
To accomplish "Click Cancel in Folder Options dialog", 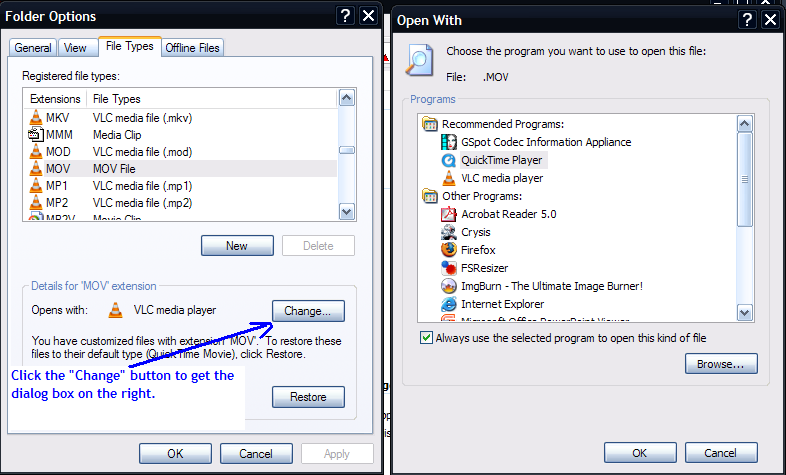I will (x=256, y=453).
